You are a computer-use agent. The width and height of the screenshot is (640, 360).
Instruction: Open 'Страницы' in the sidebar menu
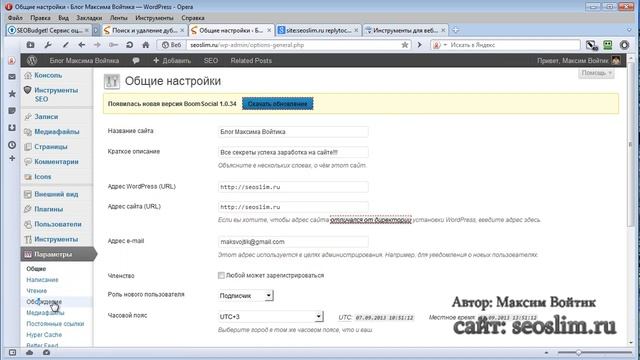[x=51, y=147]
